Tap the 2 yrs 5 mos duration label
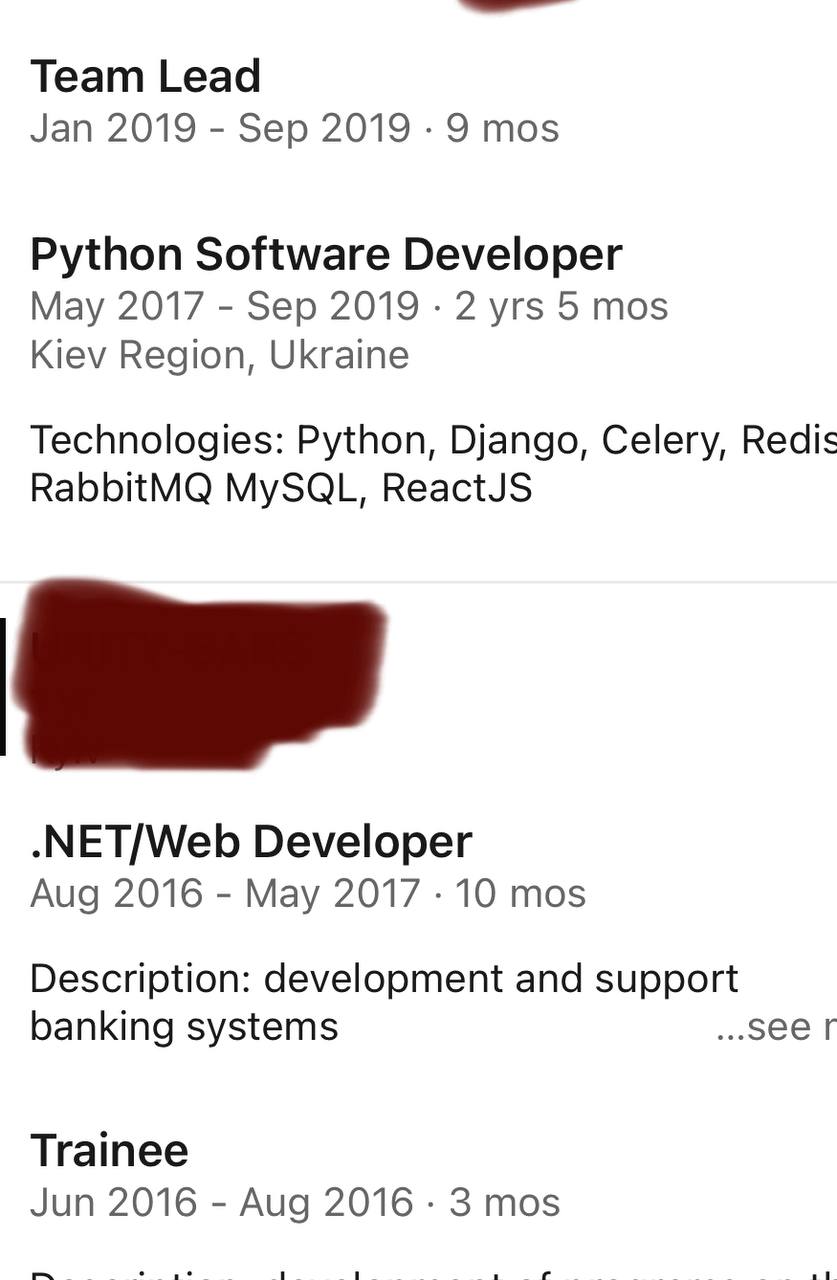The image size is (837, 1280). [561, 306]
